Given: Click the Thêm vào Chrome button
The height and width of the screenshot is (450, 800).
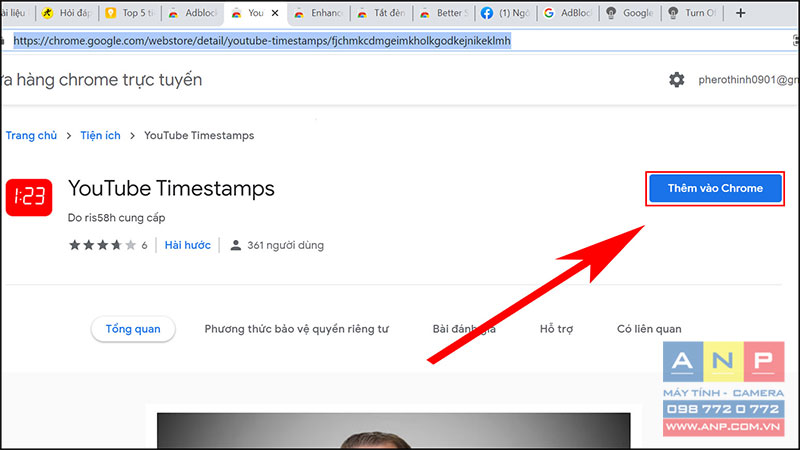Looking at the screenshot, I should coord(715,188).
